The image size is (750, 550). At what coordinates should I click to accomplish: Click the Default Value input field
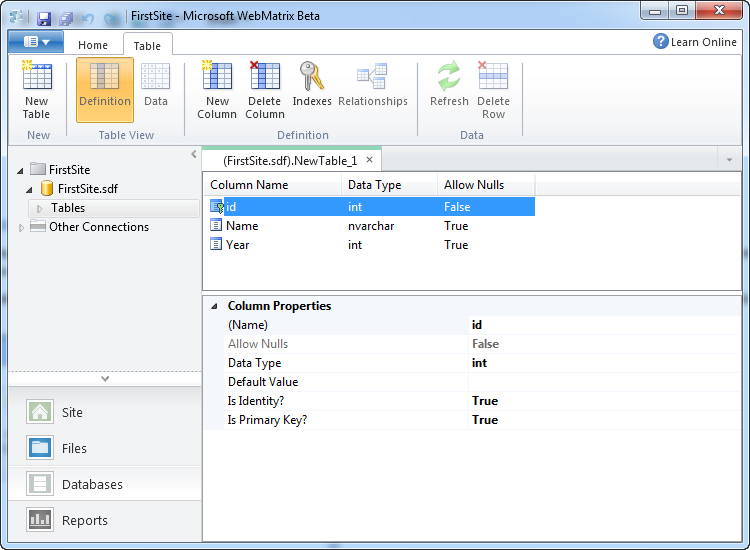pos(604,382)
